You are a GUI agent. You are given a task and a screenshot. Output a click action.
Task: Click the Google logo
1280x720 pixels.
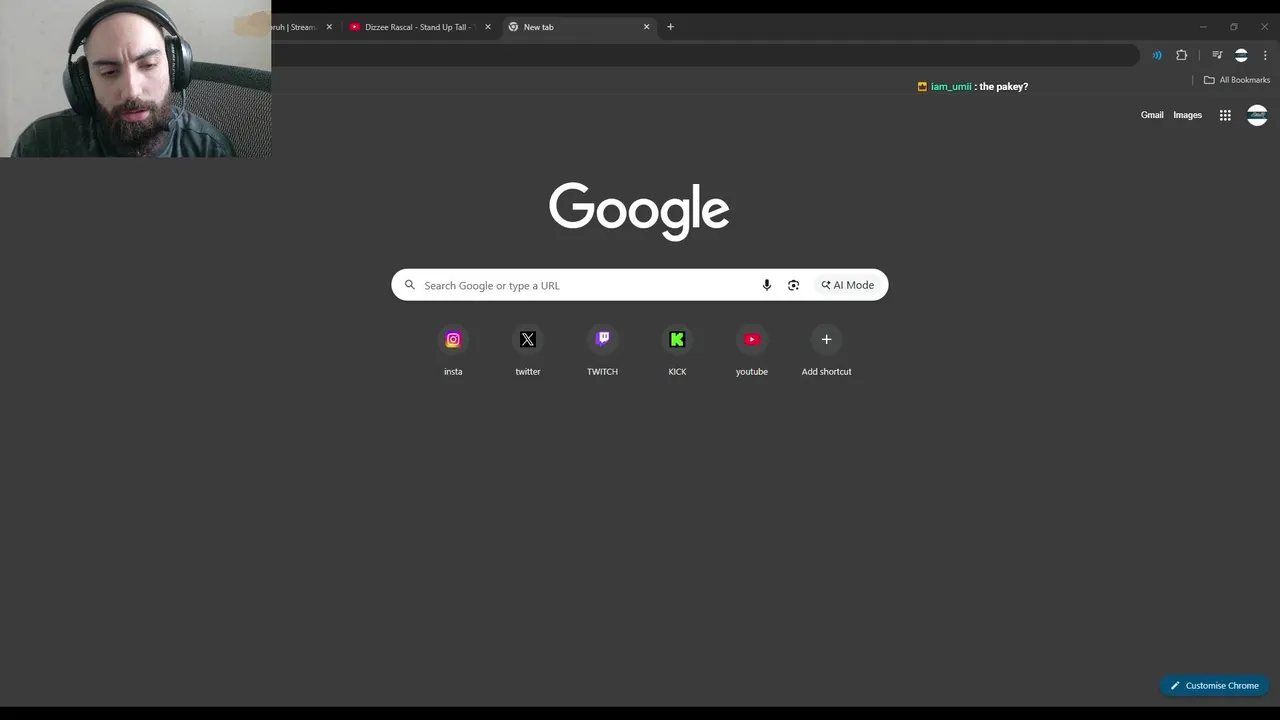pyautogui.click(x=639, y=211)
